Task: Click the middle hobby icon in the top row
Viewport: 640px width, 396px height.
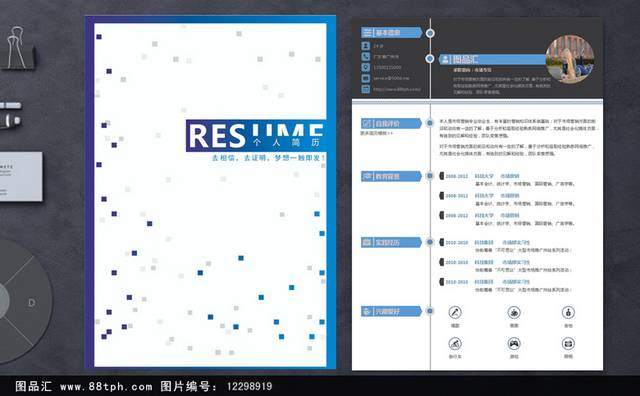Action: pos(514,313)
